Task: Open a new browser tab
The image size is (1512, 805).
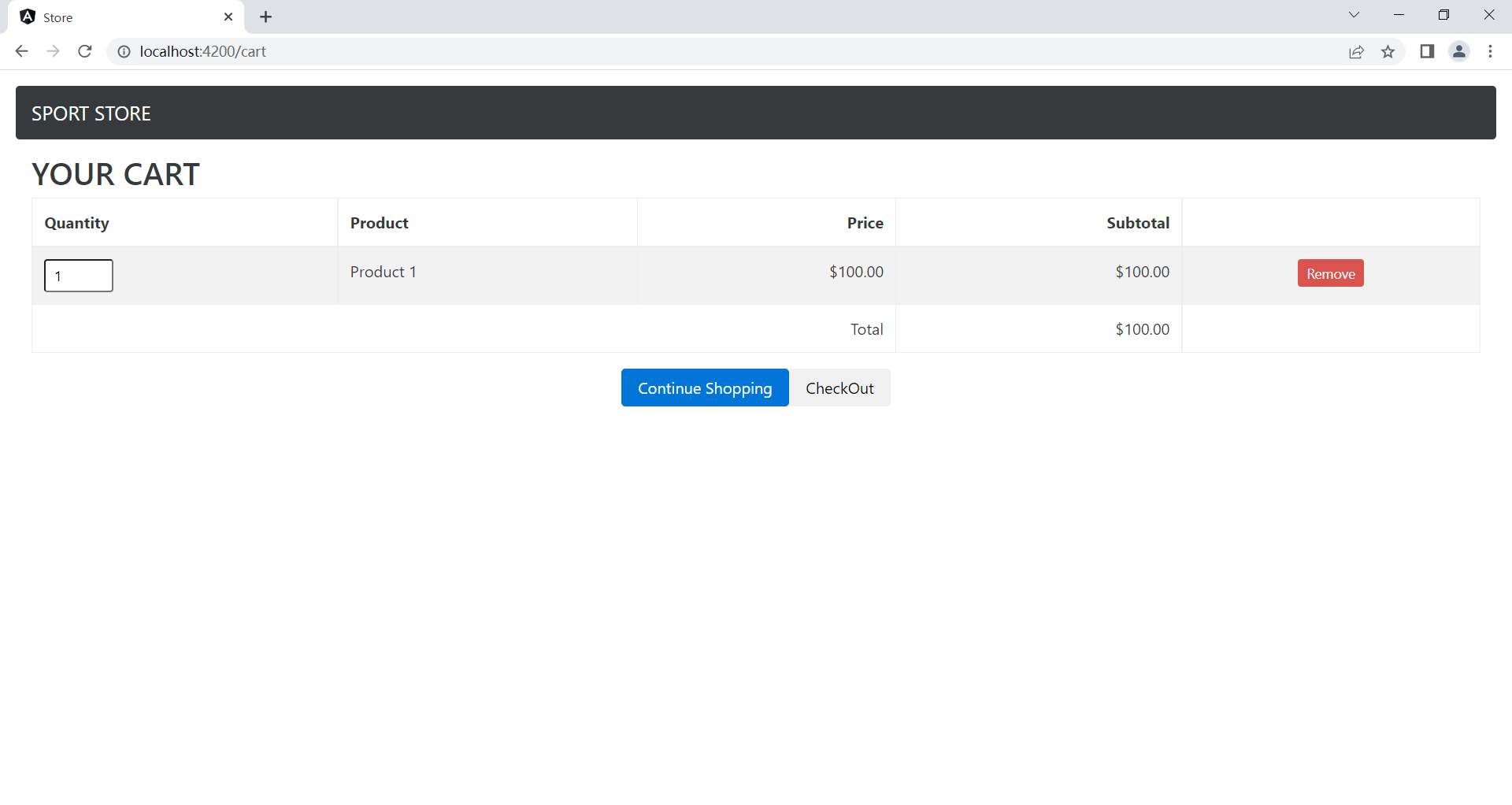Action: pyautogui.click(x=266, y=17)
